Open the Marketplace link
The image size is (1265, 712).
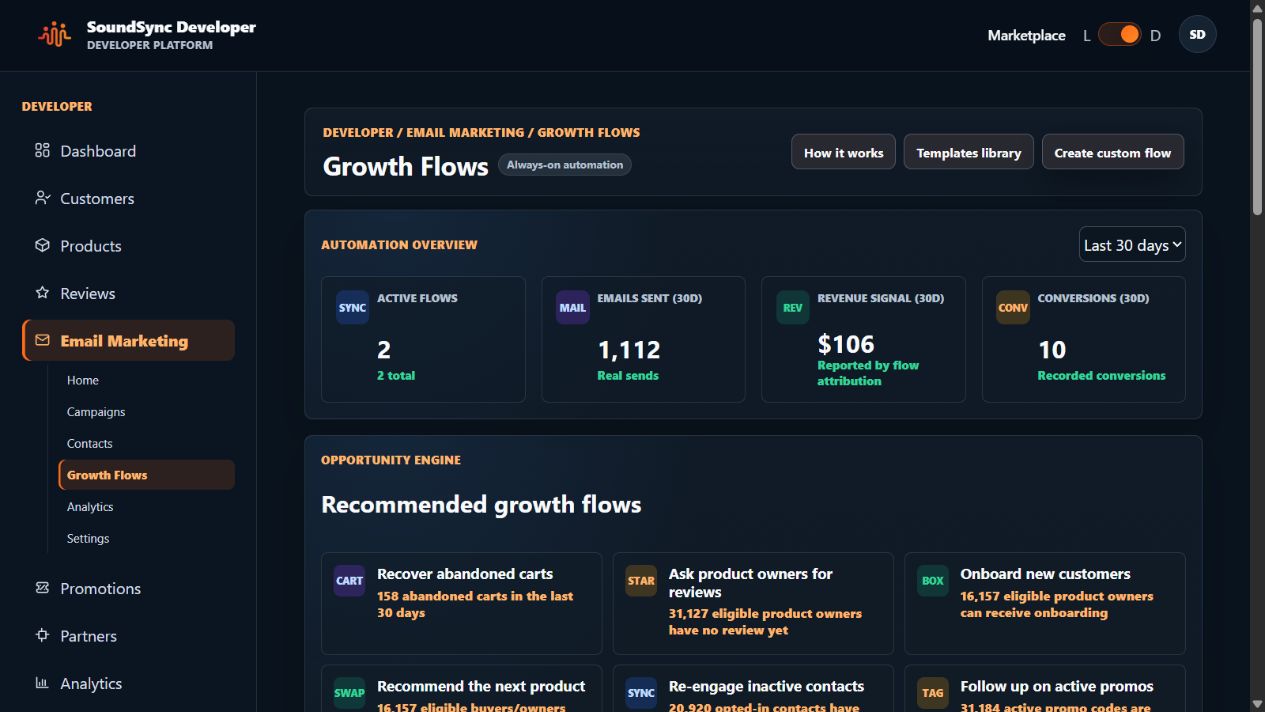(1026, 35)
